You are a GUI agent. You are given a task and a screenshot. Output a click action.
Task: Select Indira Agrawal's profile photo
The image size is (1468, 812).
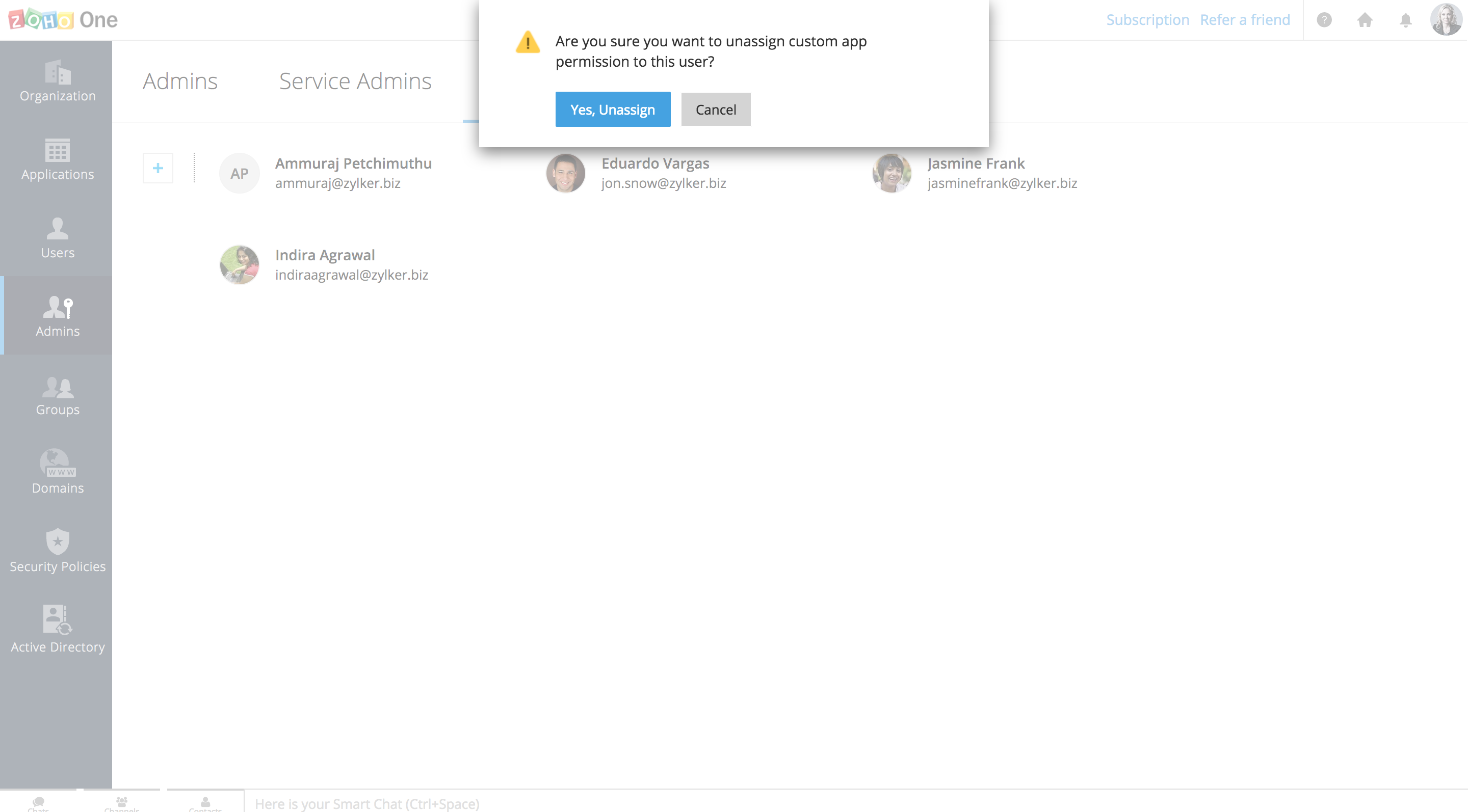coord(240,265)
